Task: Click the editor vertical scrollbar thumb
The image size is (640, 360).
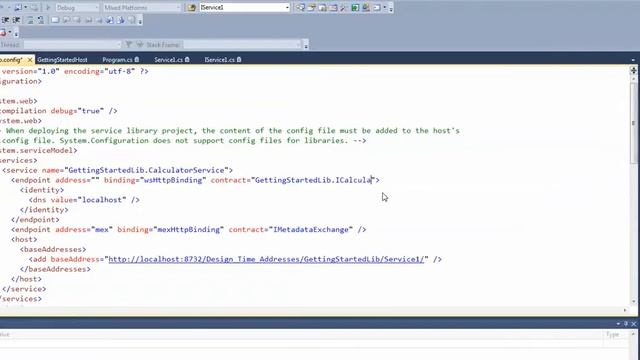Action: click(x=633, y=122)
